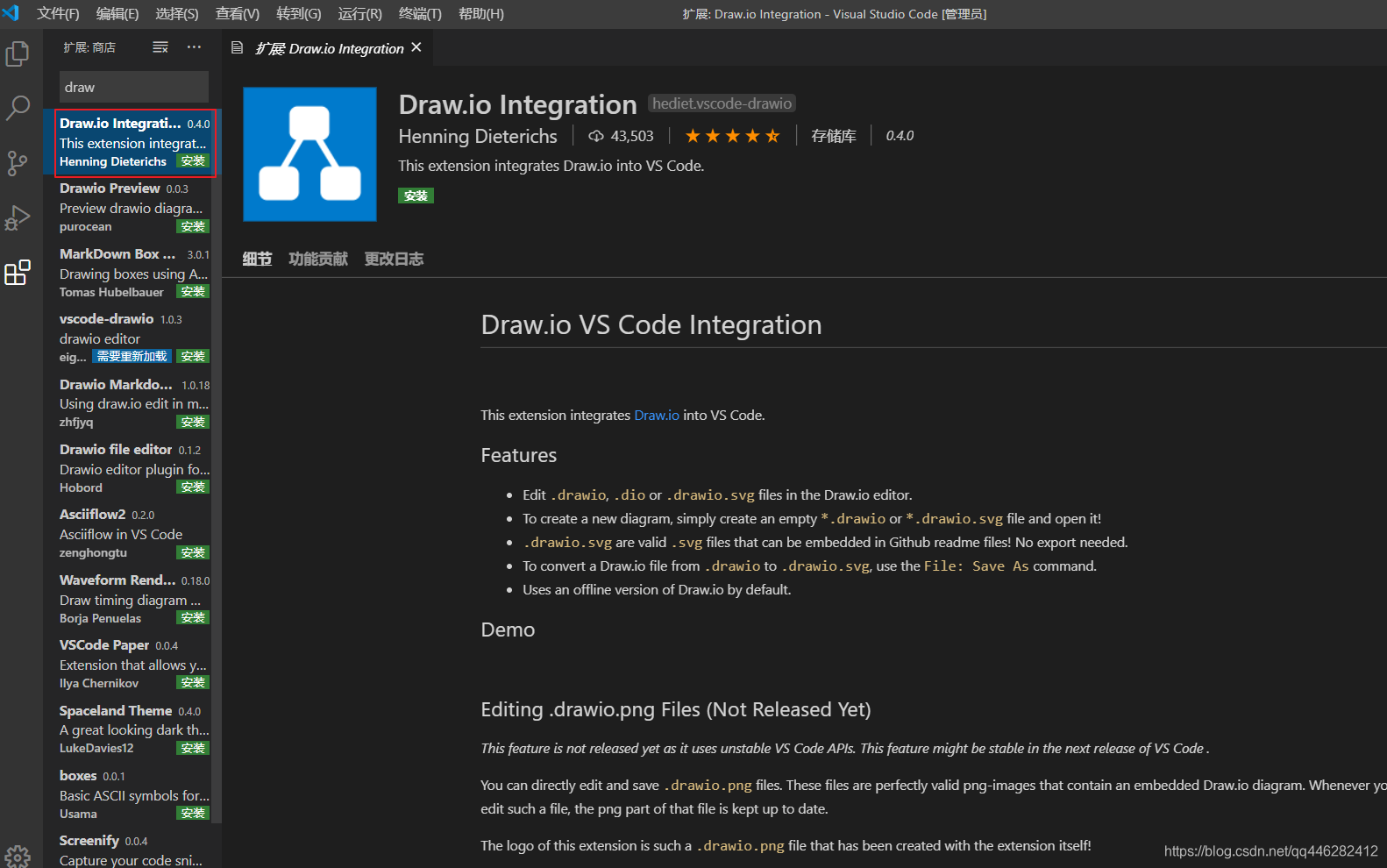Viewport: 1387px width, 868px height.
Task: Click 需要重新加载 reload button for vscode-drawio
Action: [x=132, y=357]
